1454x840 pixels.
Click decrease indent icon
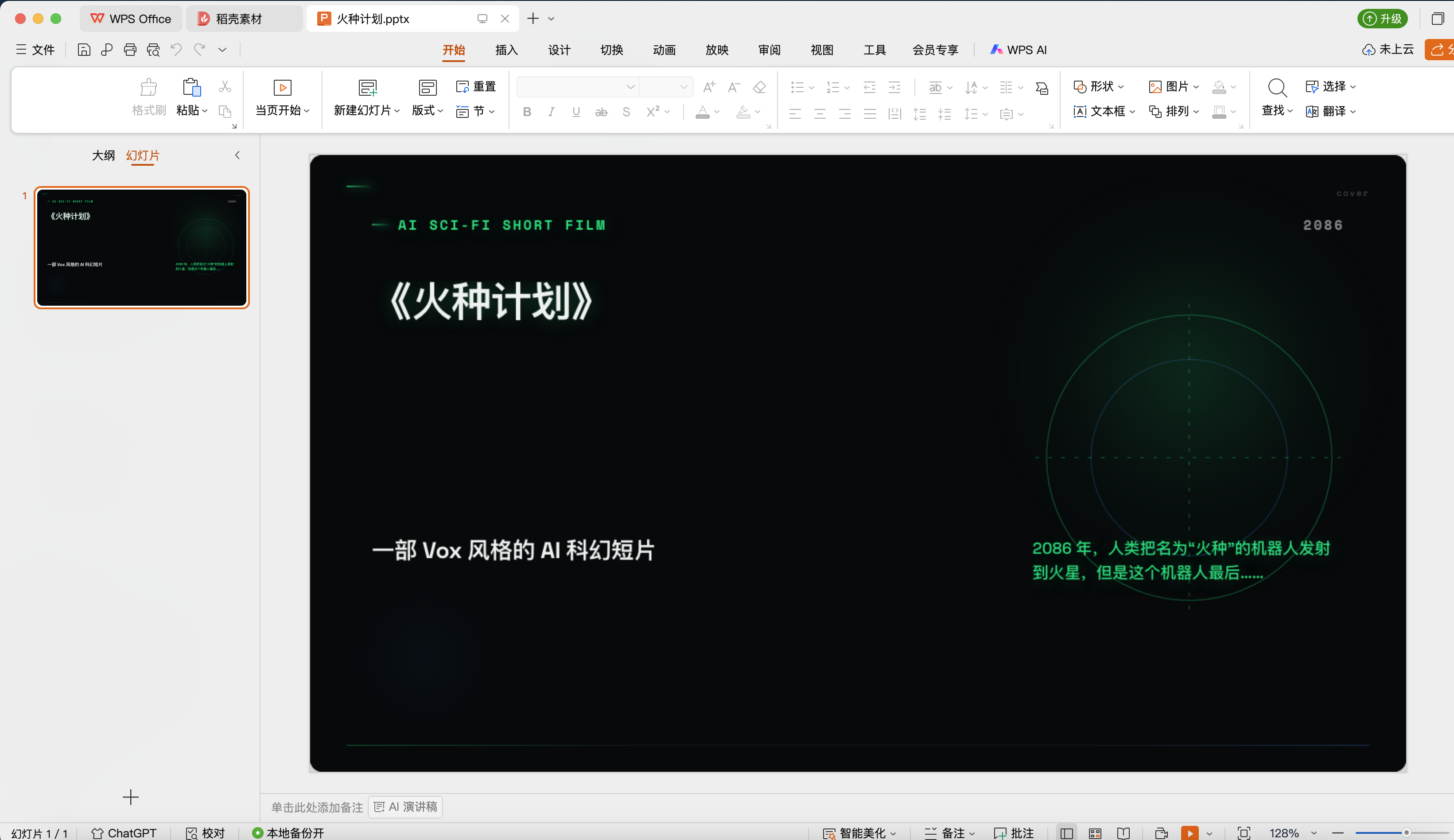869,87
